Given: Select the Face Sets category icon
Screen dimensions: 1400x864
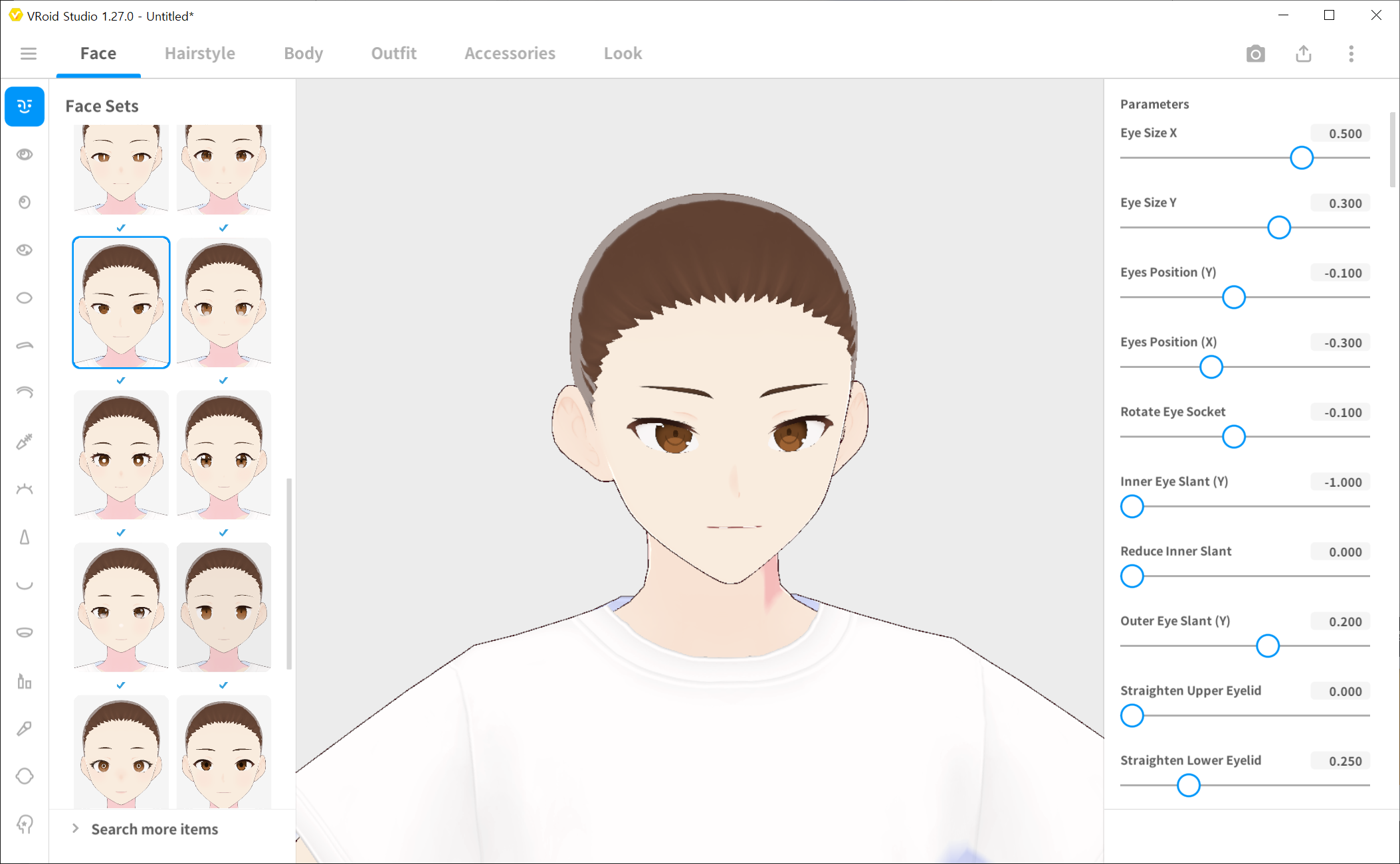Looking at the screenshot, I should point(25,106).
